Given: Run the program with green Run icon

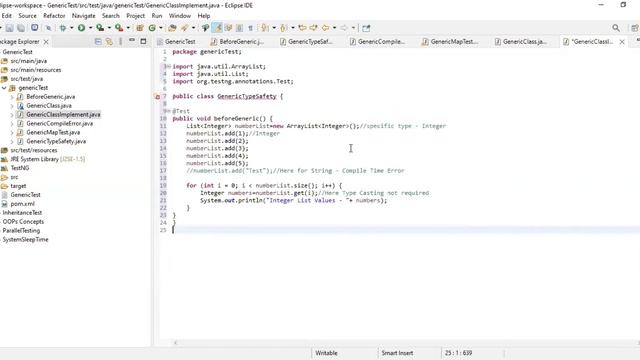Looking at the screenshot, I should coord(82,28).
